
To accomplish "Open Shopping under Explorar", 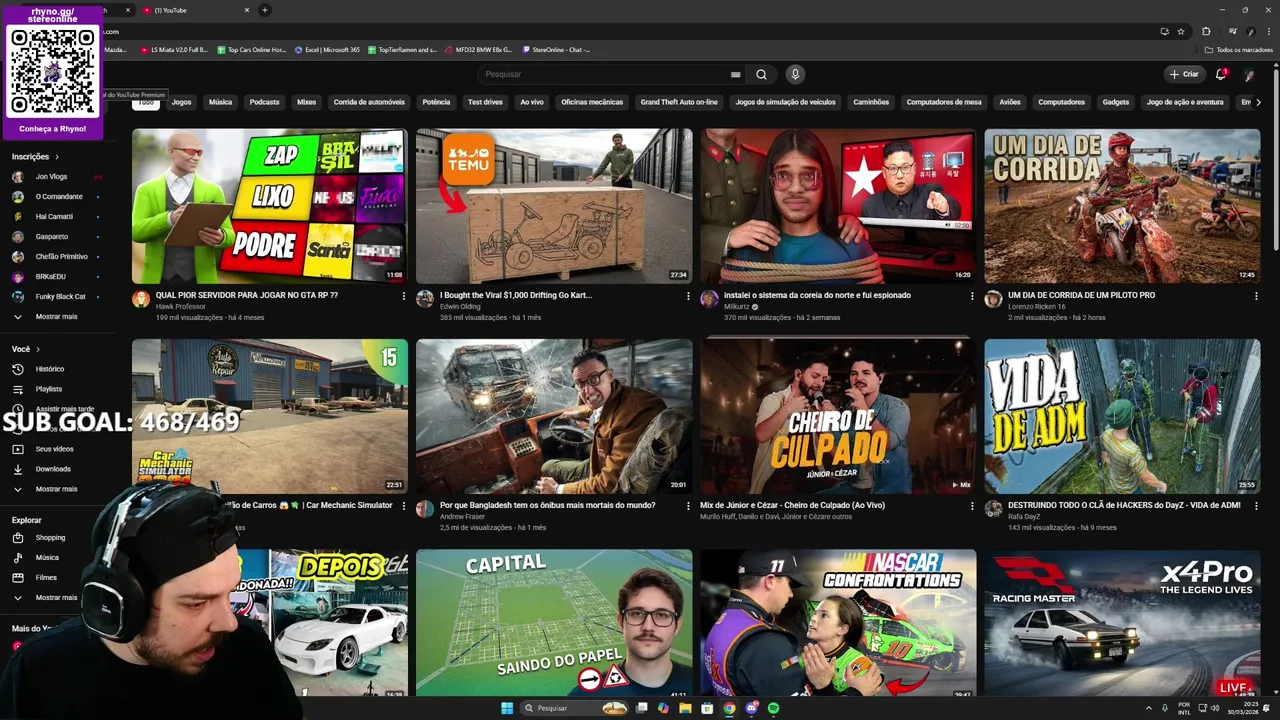I will pos(50,537).
